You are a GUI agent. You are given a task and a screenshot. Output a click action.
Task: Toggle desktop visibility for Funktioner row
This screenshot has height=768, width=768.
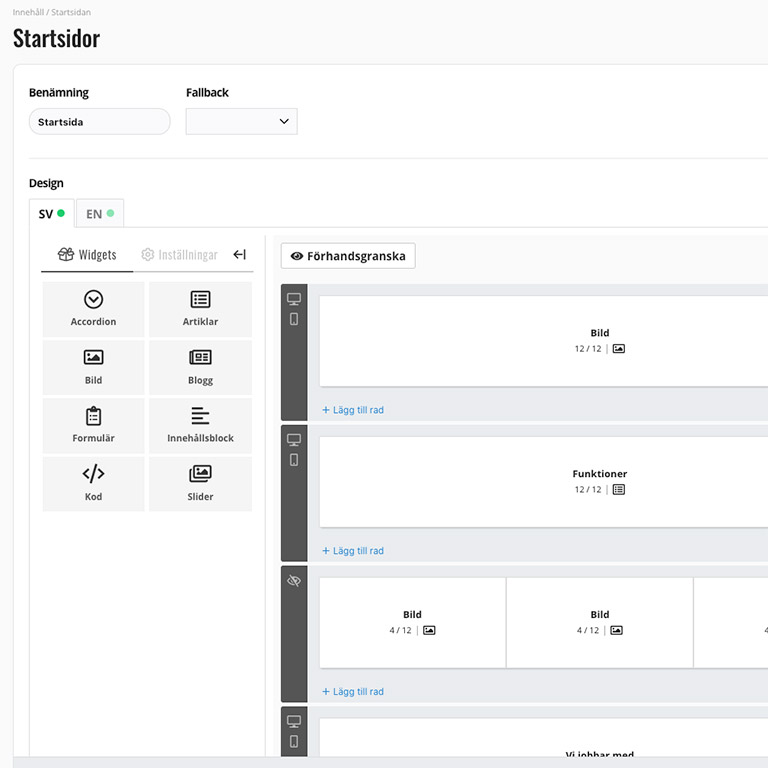click(294, 440)
